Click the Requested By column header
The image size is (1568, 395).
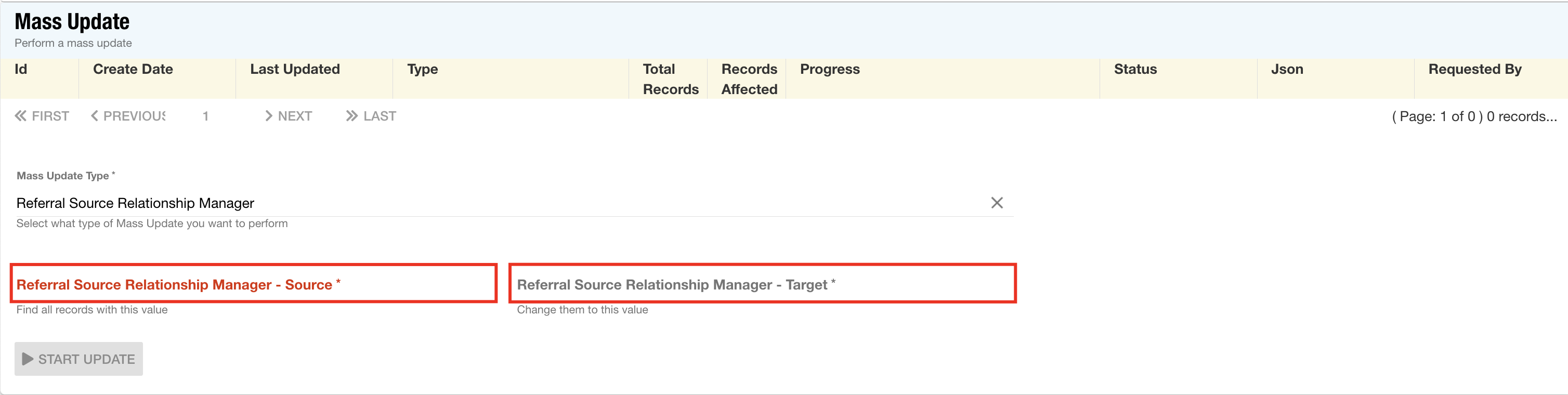coord(1474,69)
